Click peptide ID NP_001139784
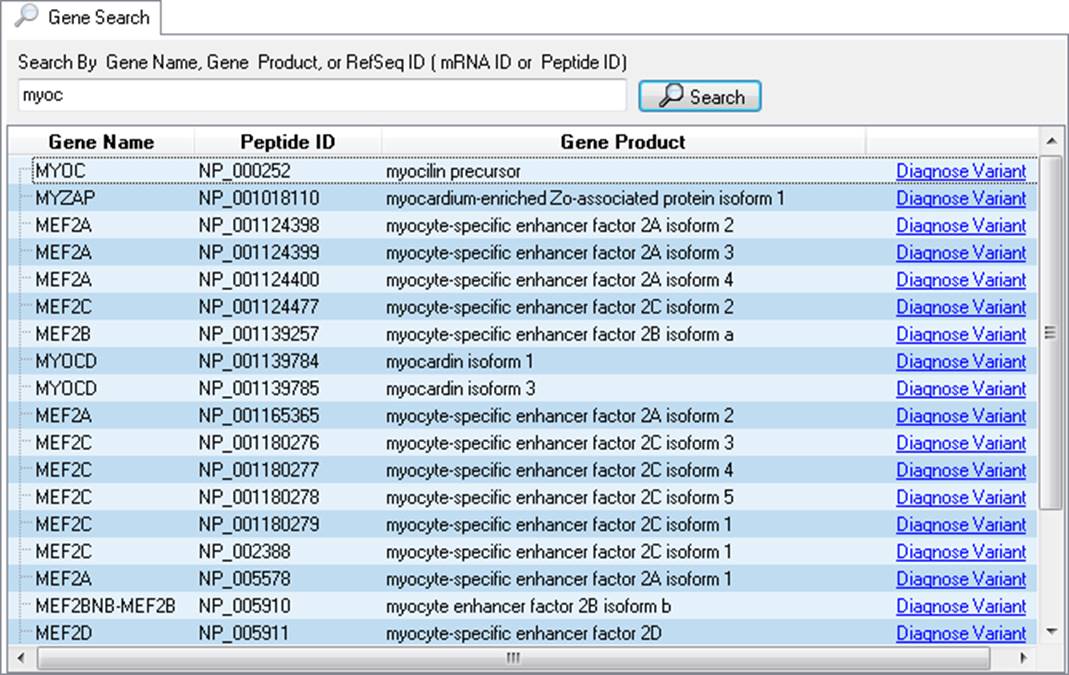1069x675 pixels. click(259, 361)
